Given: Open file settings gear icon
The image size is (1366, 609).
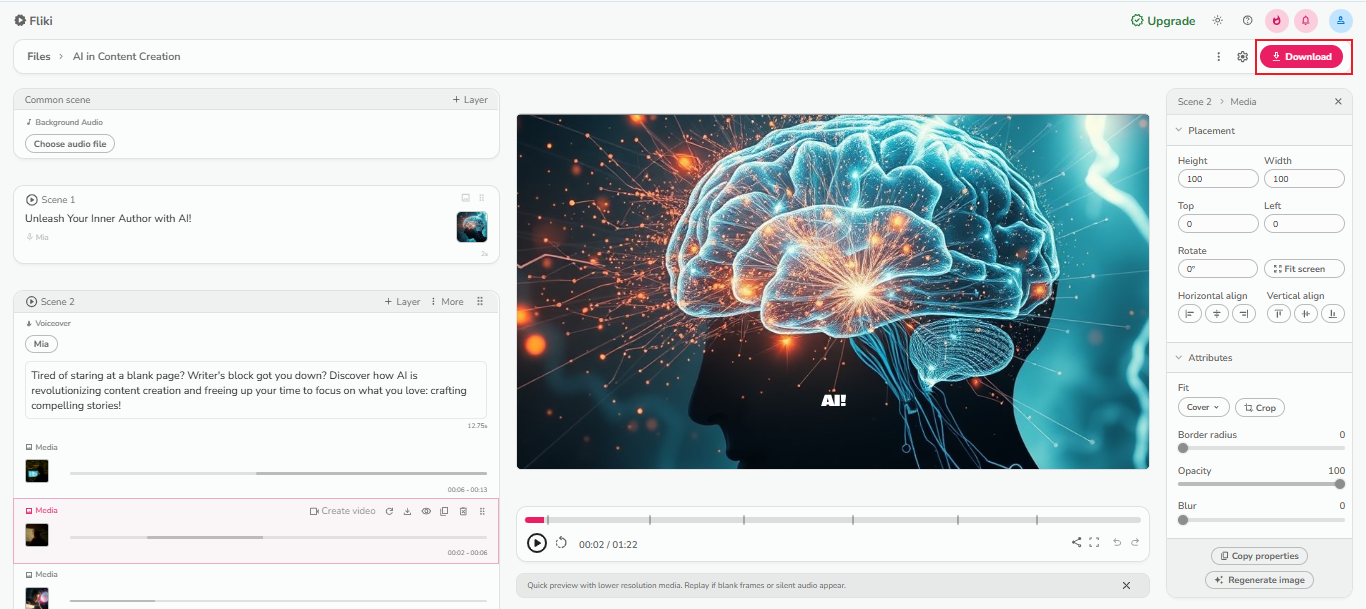Looking at the screenshot, I should 1242,57.
